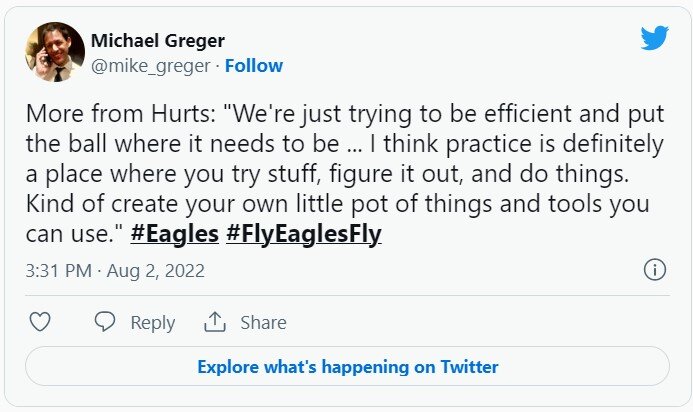Viewport: 693px width, 412px height.
Task: Follow Michael Greger via the Follow link
Action: tap(254, 66)
